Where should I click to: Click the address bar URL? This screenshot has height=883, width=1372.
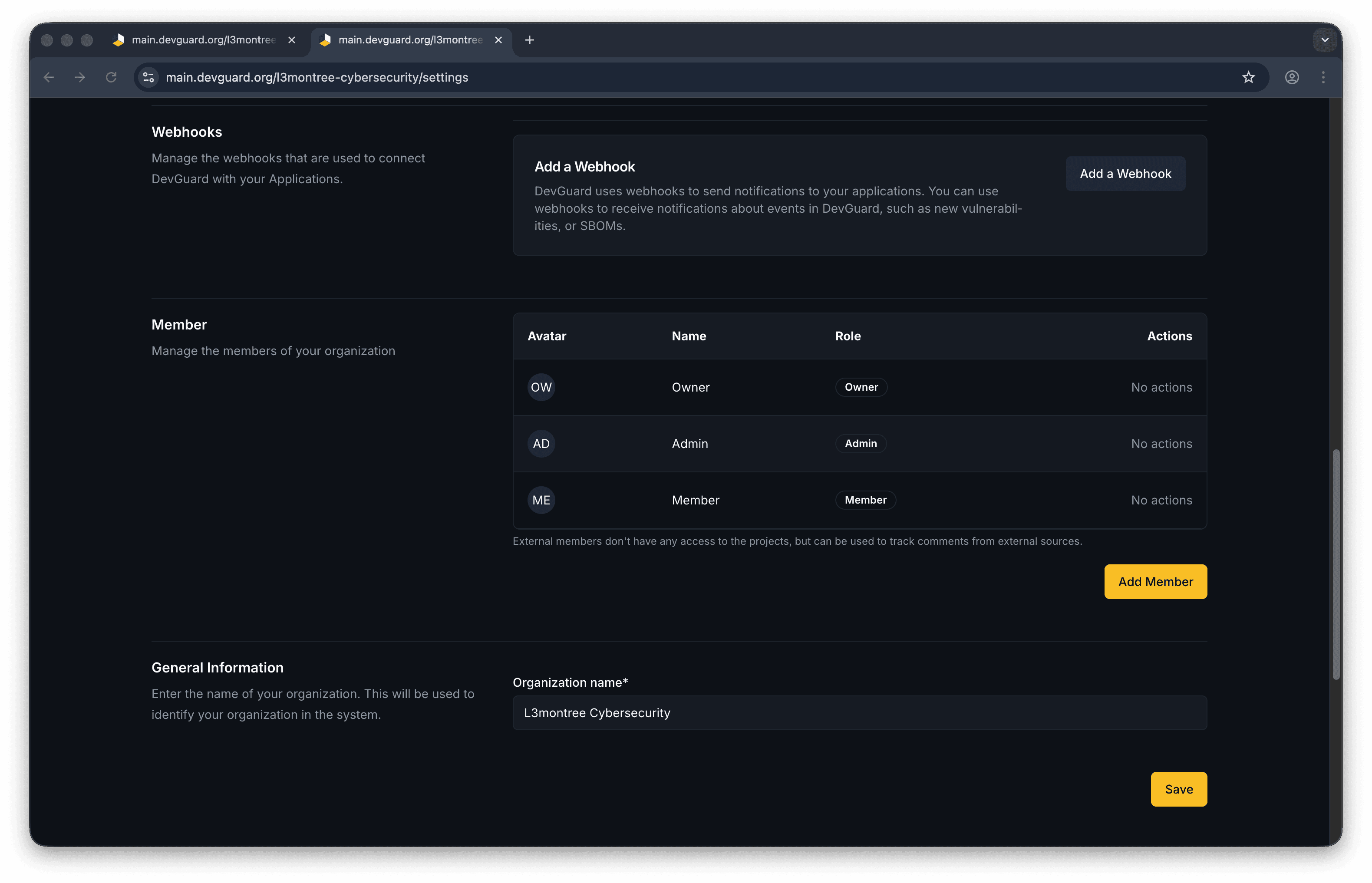click(x=317, y=77)
